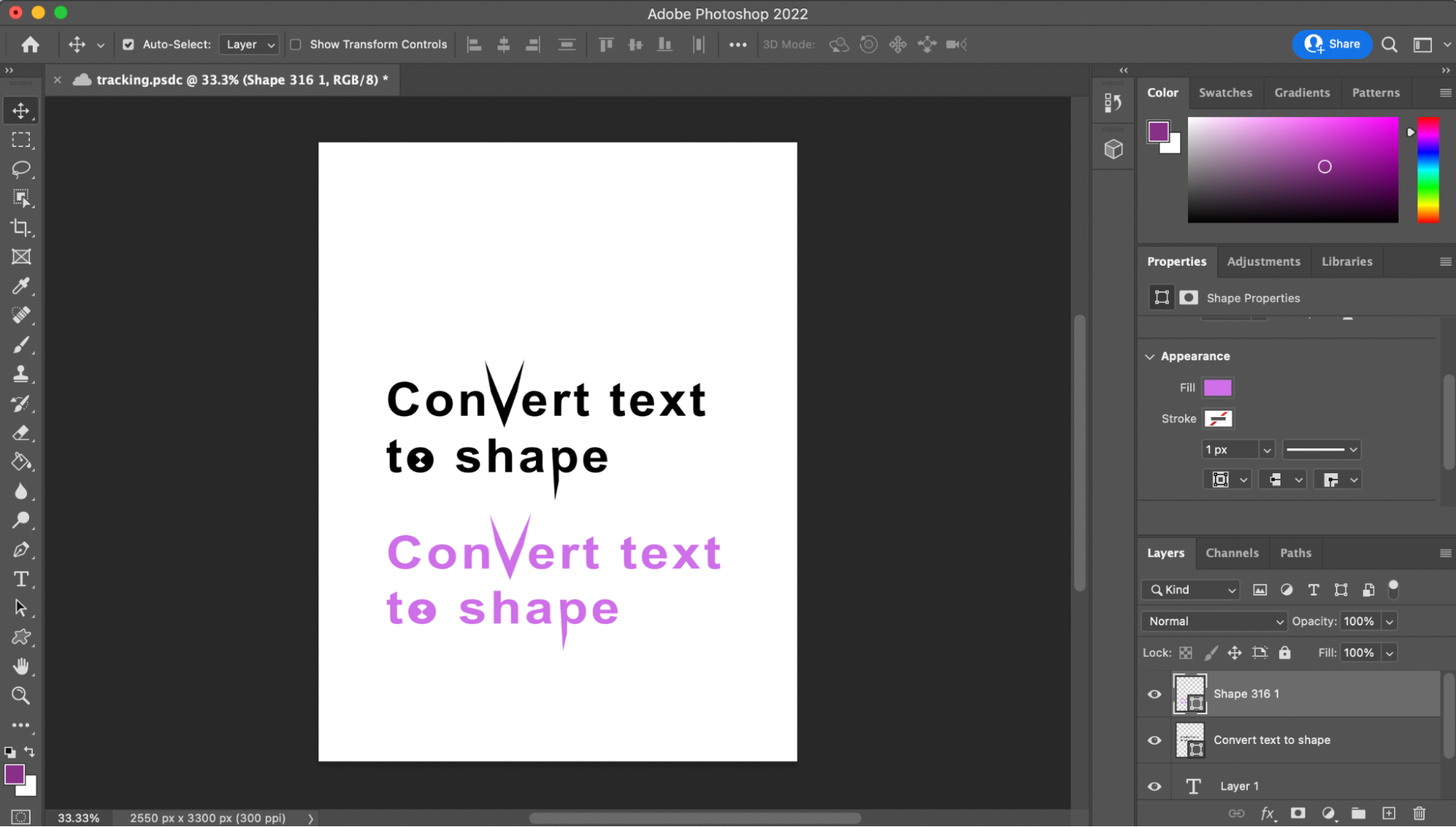Select the Pen tool
1456x827 pixels.
click(20, 550)
